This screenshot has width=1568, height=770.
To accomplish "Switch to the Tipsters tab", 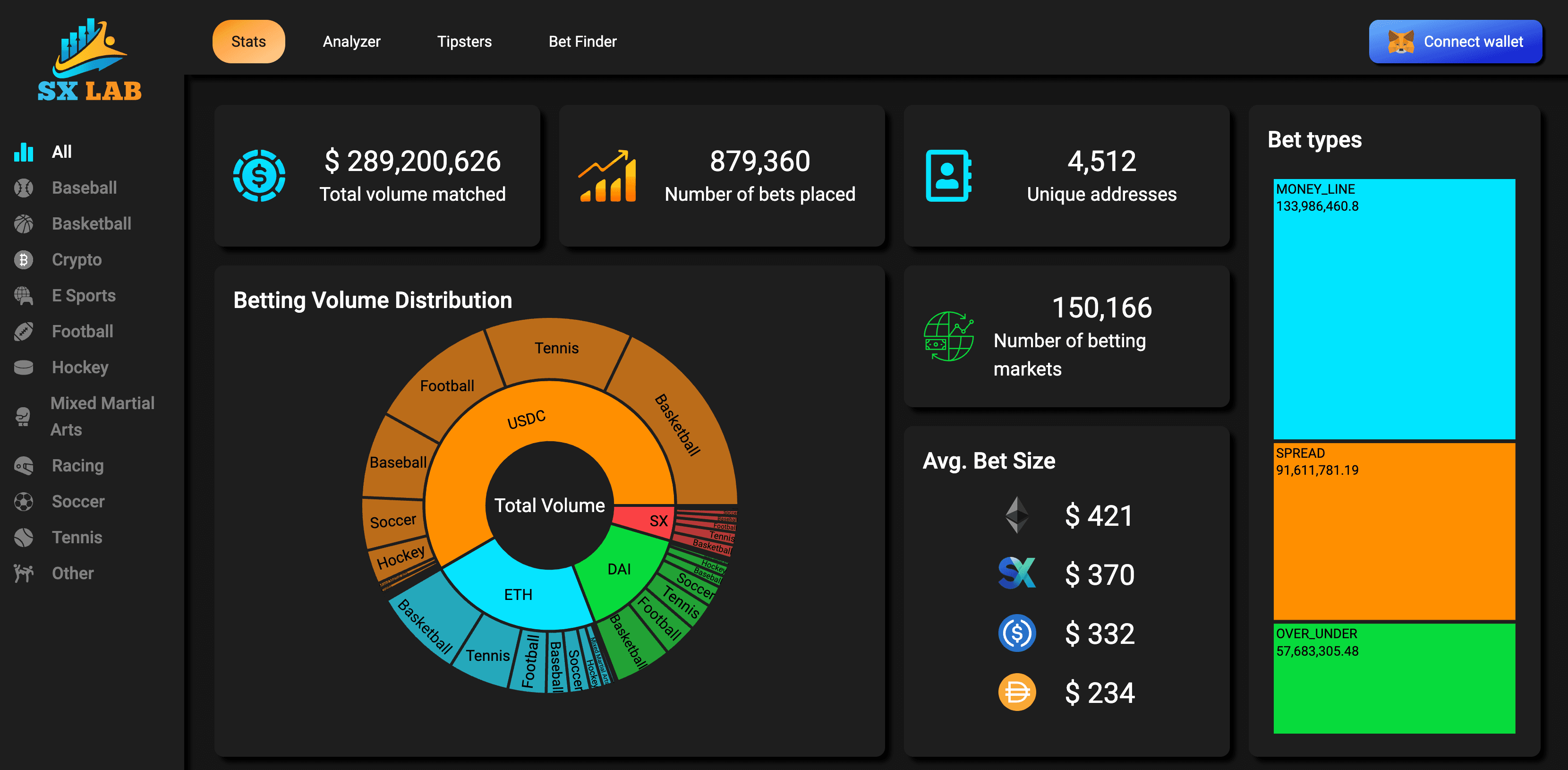I will tap(464, 42).
